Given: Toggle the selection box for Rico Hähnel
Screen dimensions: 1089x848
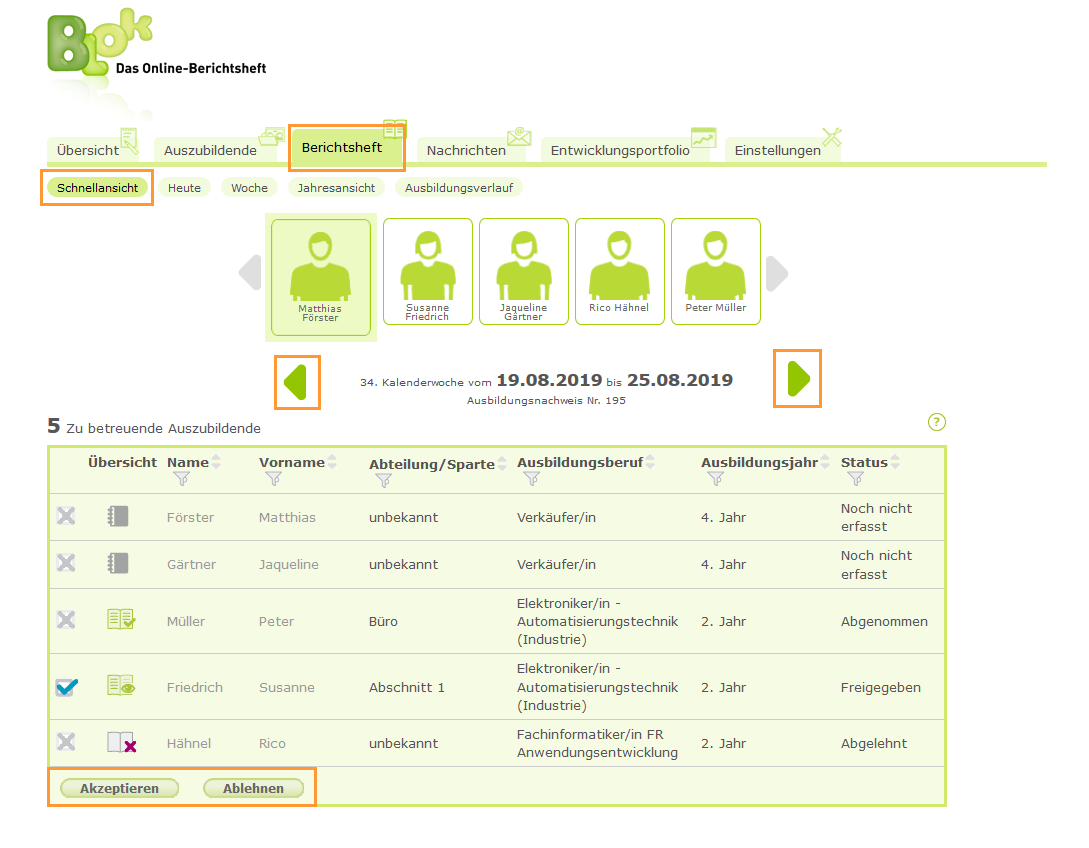Looking at the screenshot, I should click(x=66, y=743).
